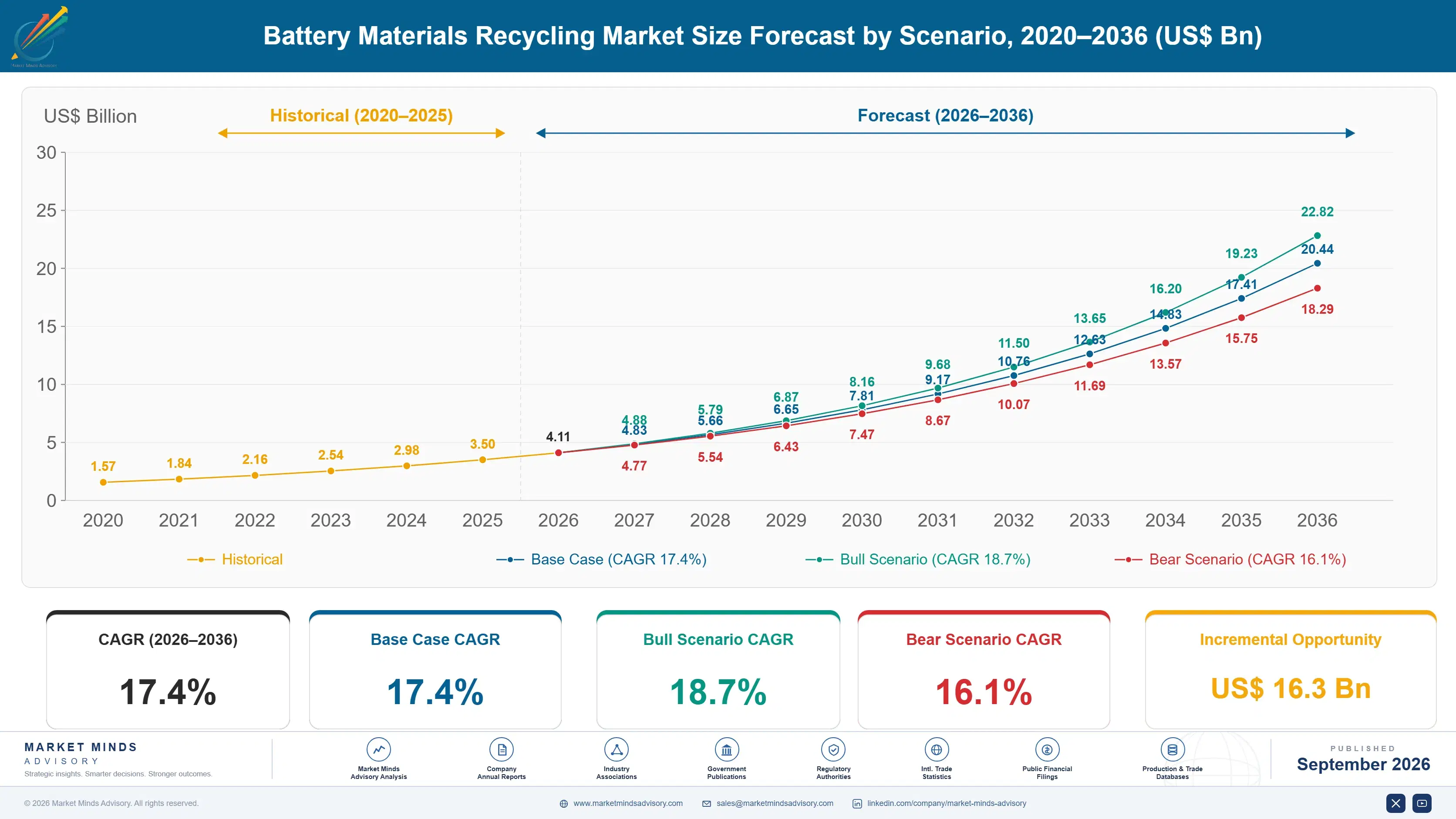The width and height of the screenshot is (1456, 819).
Task: Click the chart title in the header
Action: [x=762, y=36]
